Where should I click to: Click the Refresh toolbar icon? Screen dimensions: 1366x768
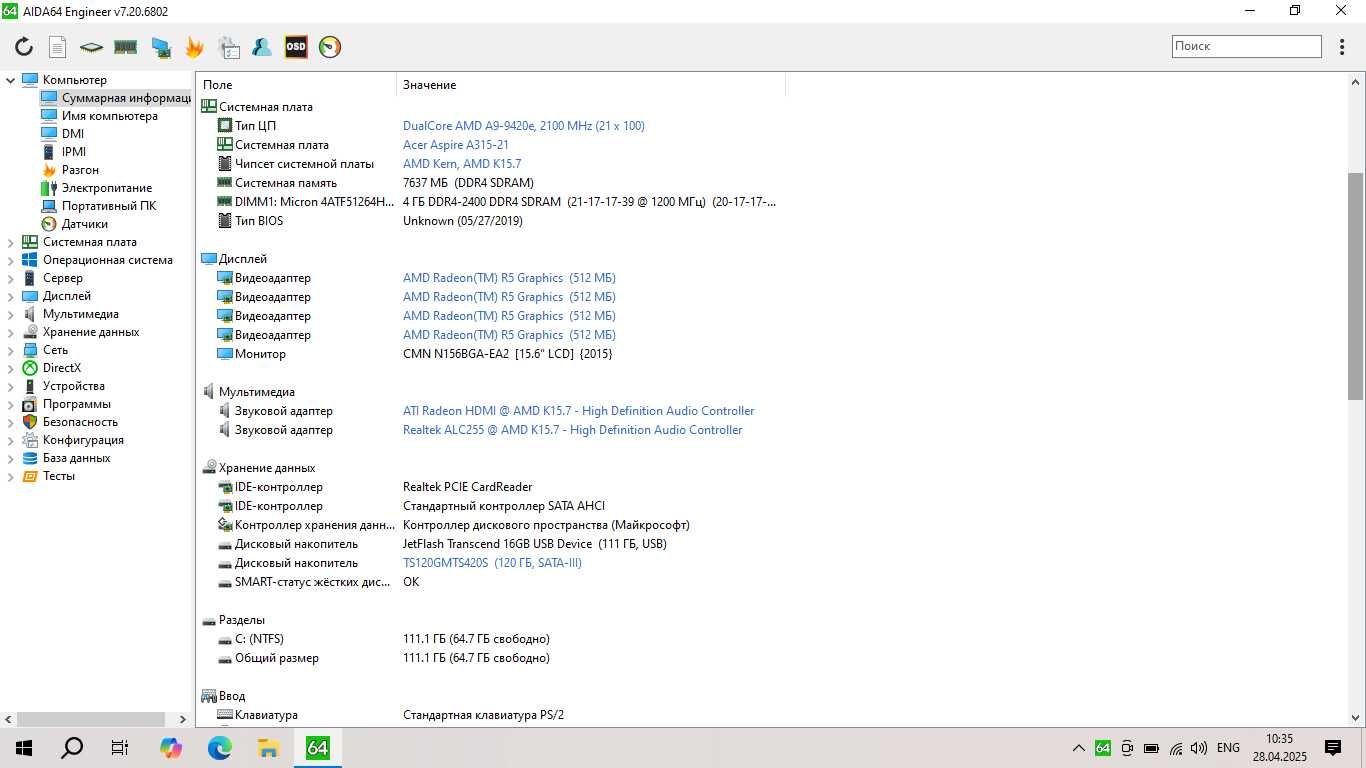coord(24,47)
